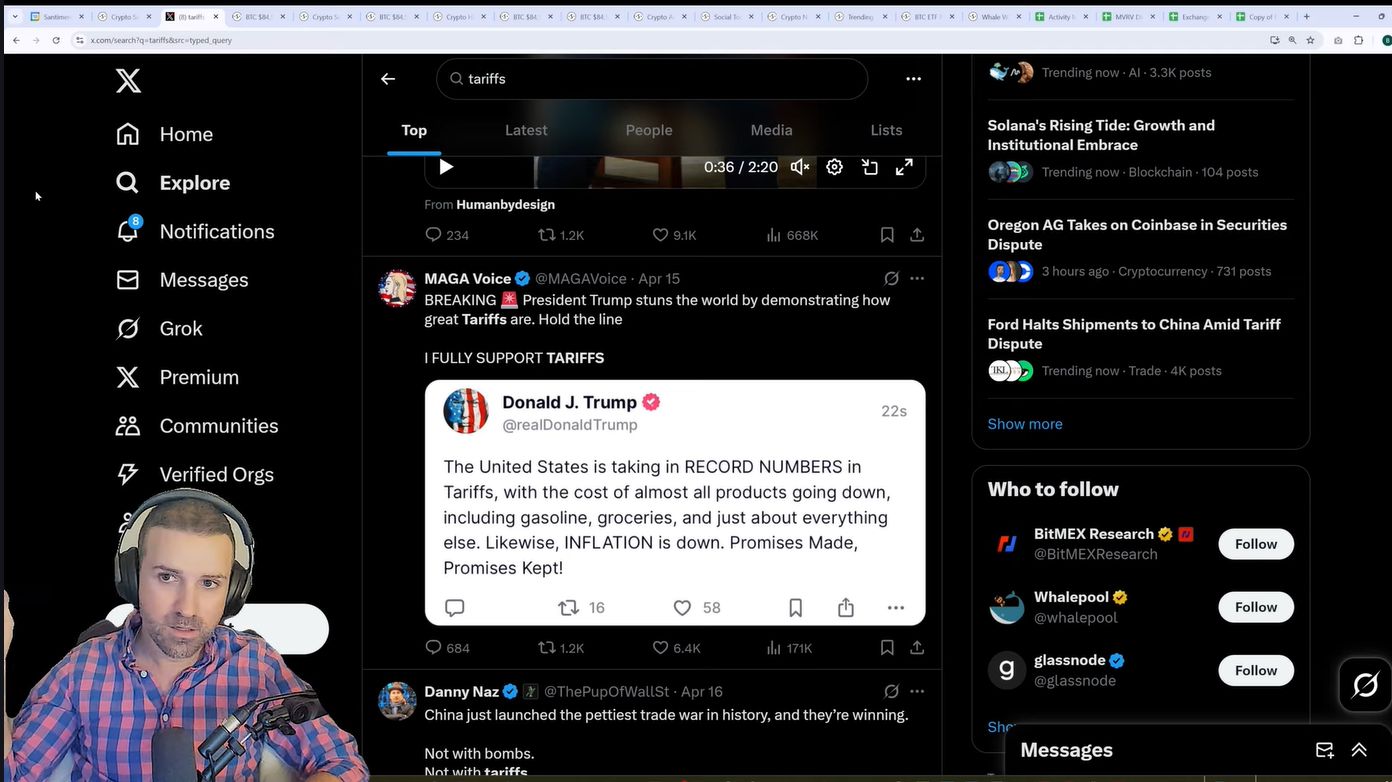The height and width of the screenshot is (782, 1392).
Task: Expand the Messages drawer
Action: pyautogui.click(x=1359, y=750)
